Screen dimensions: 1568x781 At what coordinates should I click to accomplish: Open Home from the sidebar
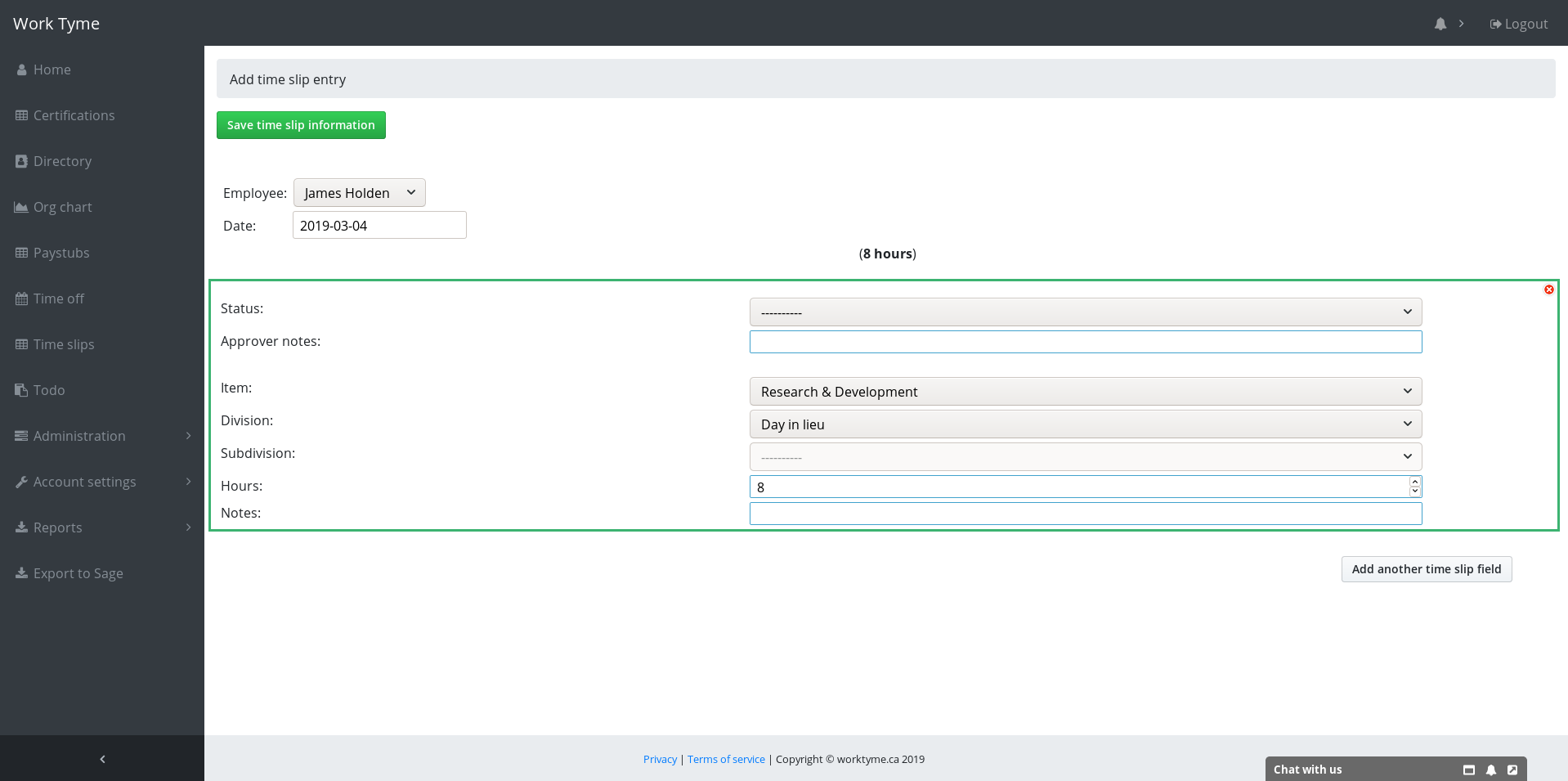[x=52, y=70]
